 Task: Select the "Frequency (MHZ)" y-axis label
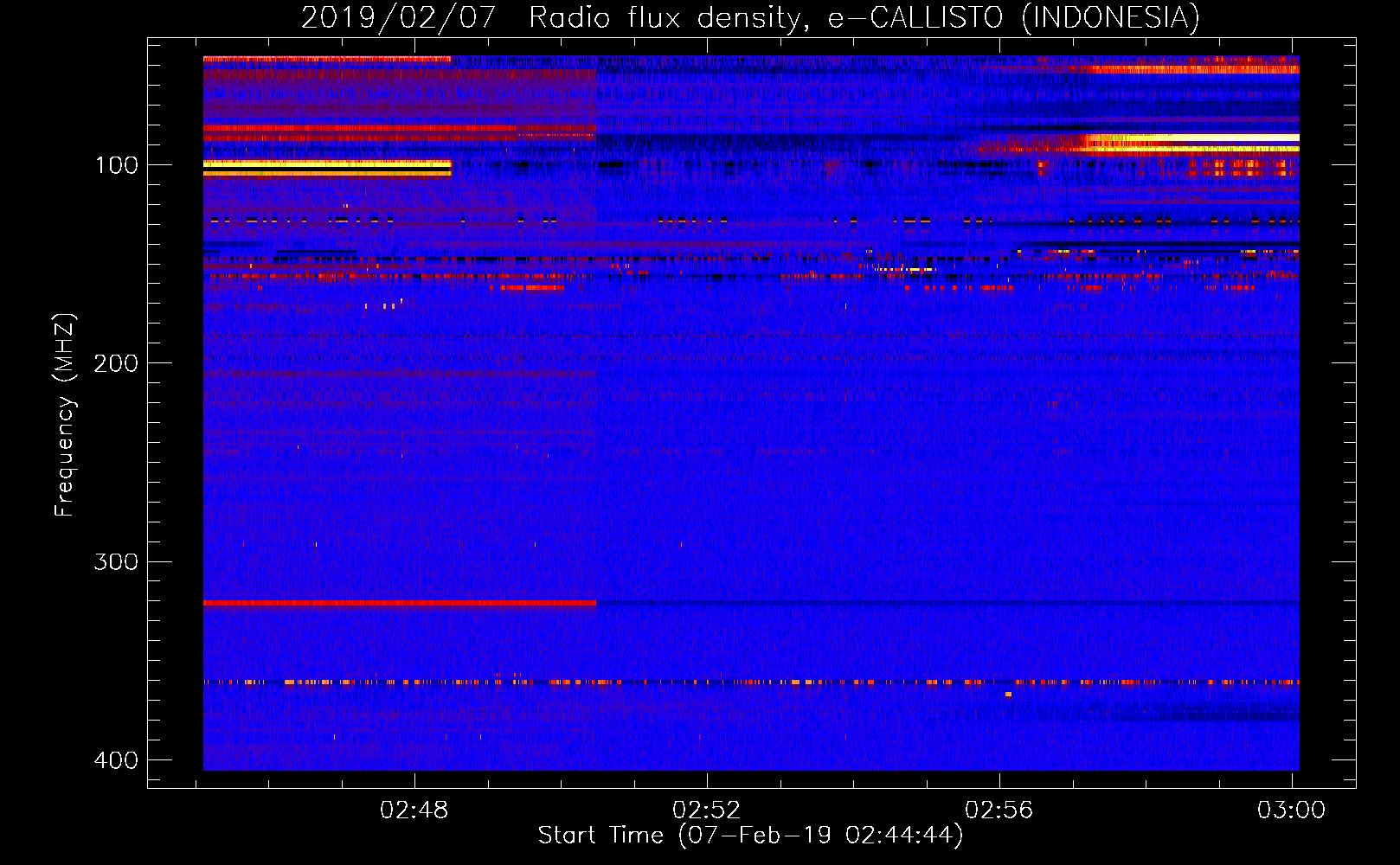point(65,414)
